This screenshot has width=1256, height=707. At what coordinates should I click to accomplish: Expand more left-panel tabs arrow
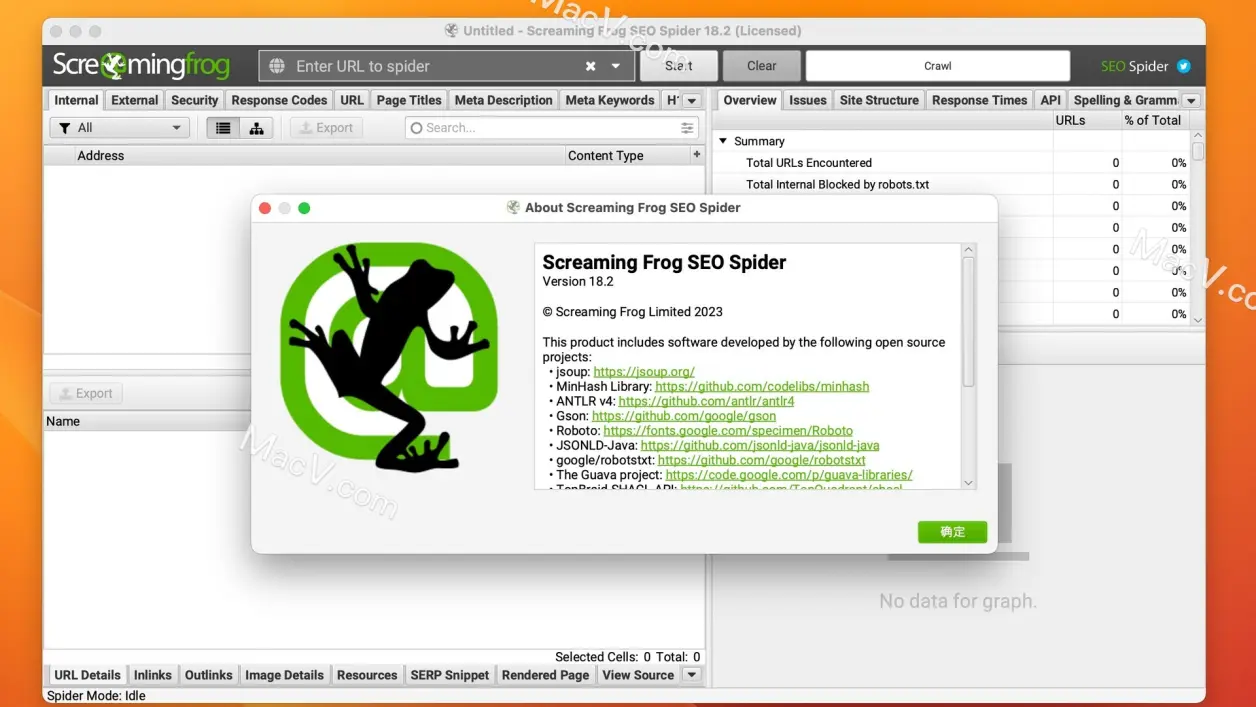[691, 100]
